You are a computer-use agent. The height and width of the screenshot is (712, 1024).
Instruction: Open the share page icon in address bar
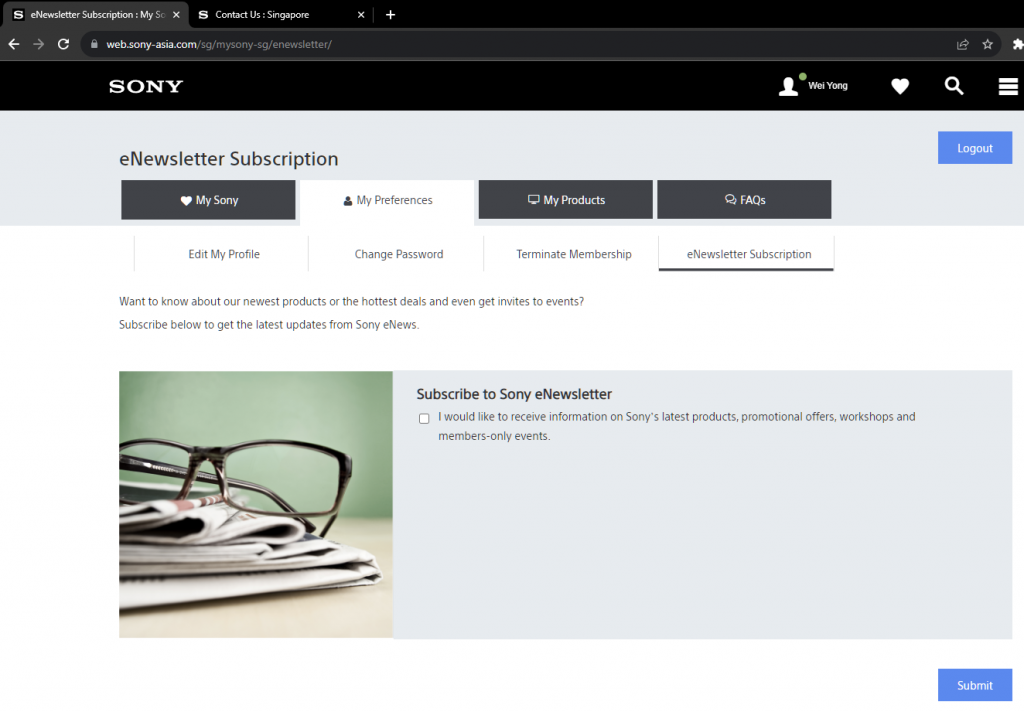tap(963, 44)
